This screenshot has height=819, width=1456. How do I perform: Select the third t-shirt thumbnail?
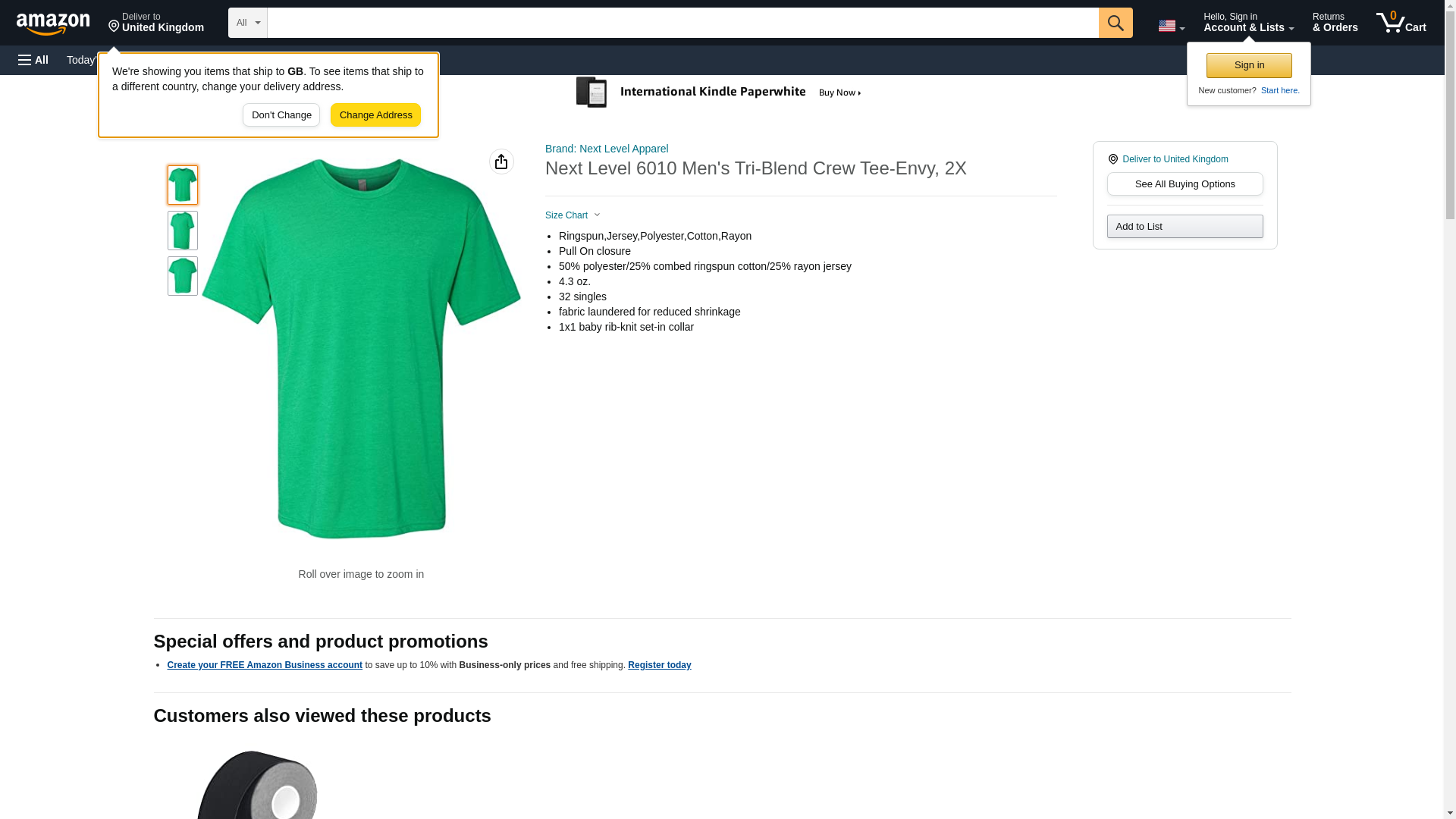[x=183, y=276]
